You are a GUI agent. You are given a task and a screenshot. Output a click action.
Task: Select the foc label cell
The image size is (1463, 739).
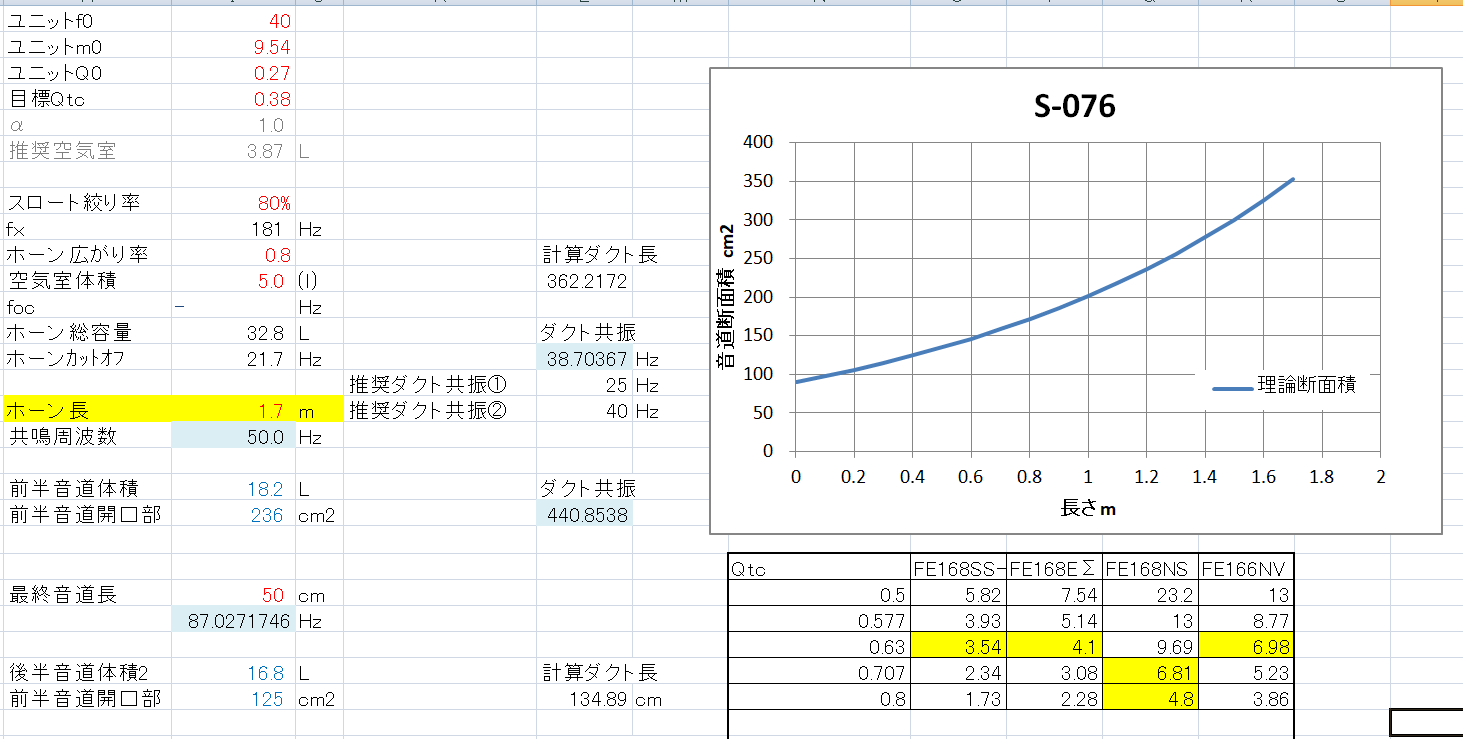tap(86, 307)
